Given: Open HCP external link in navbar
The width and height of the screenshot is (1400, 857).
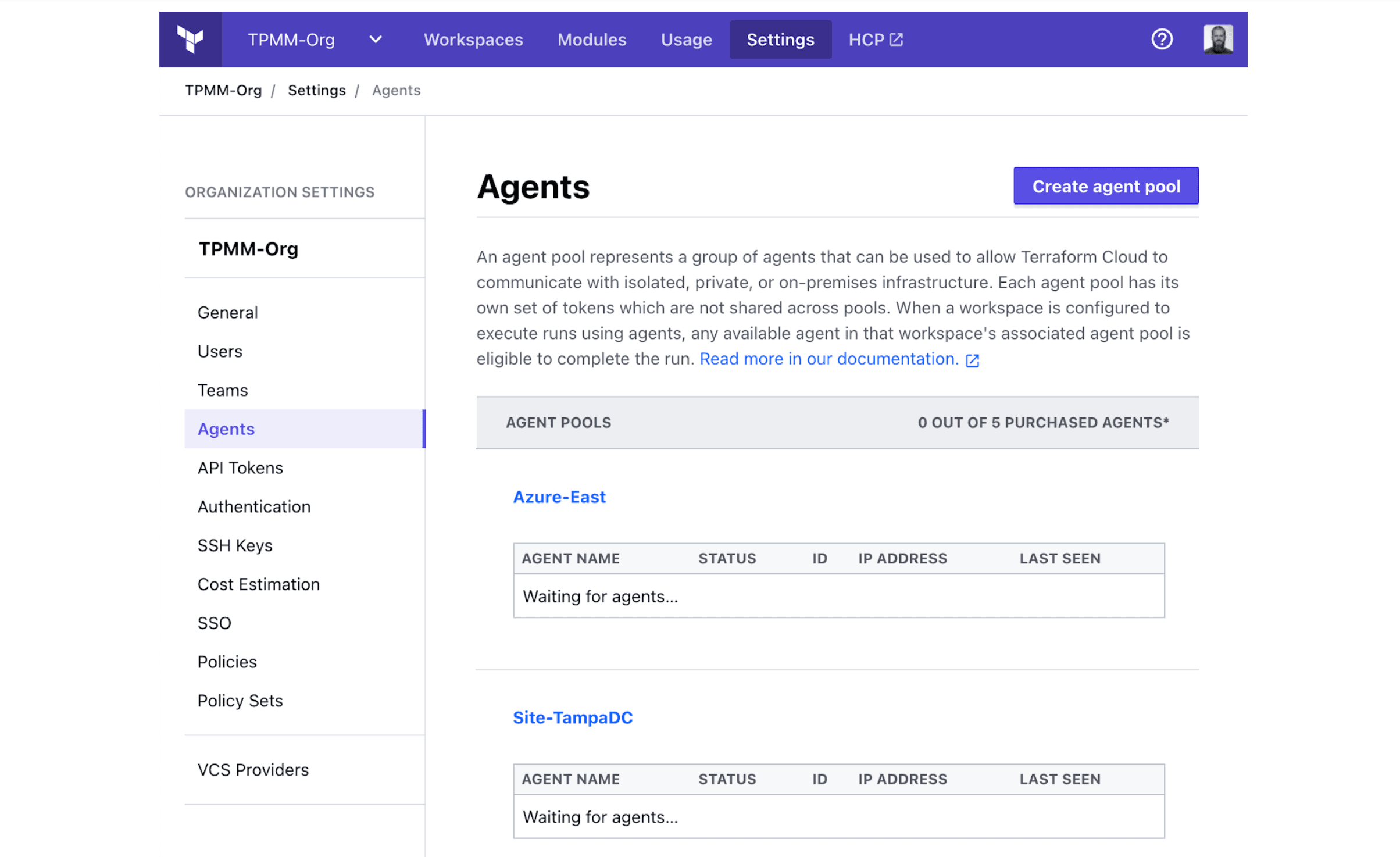Looking at the screenshot, I should click(875, 40).
